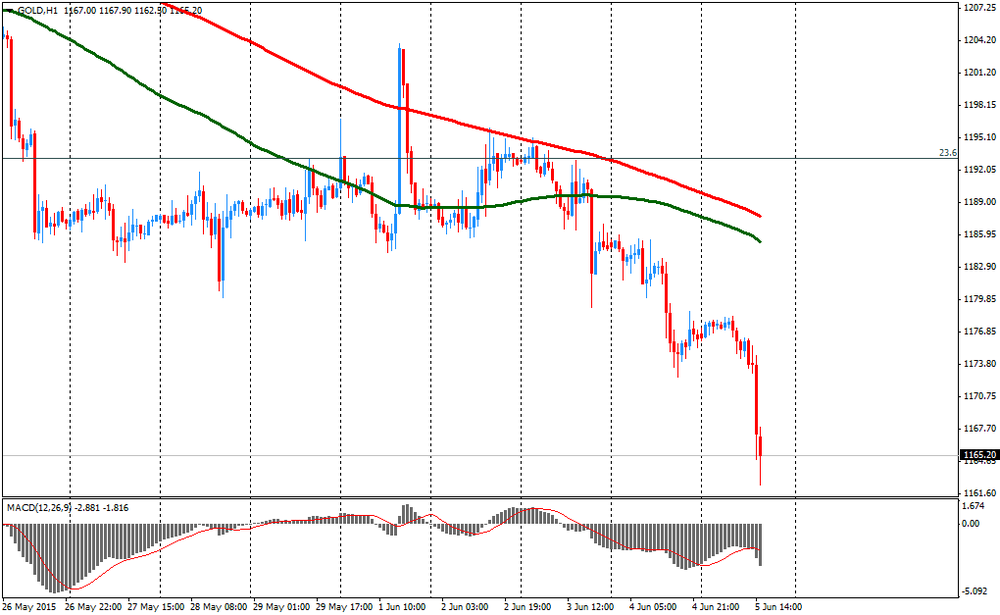Click the 1189.00 price axis label
This screenshot has width=1000, height=615.
click(980, 202)
